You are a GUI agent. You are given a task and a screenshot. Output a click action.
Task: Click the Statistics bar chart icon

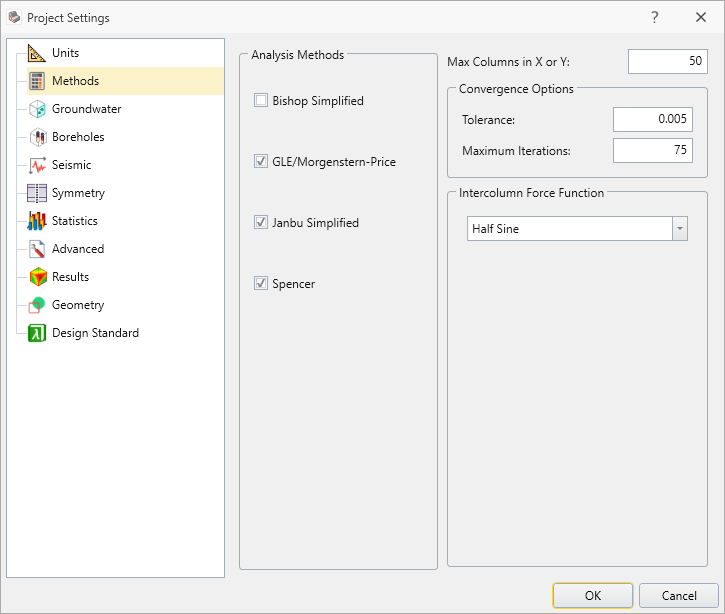pos(37,221)
